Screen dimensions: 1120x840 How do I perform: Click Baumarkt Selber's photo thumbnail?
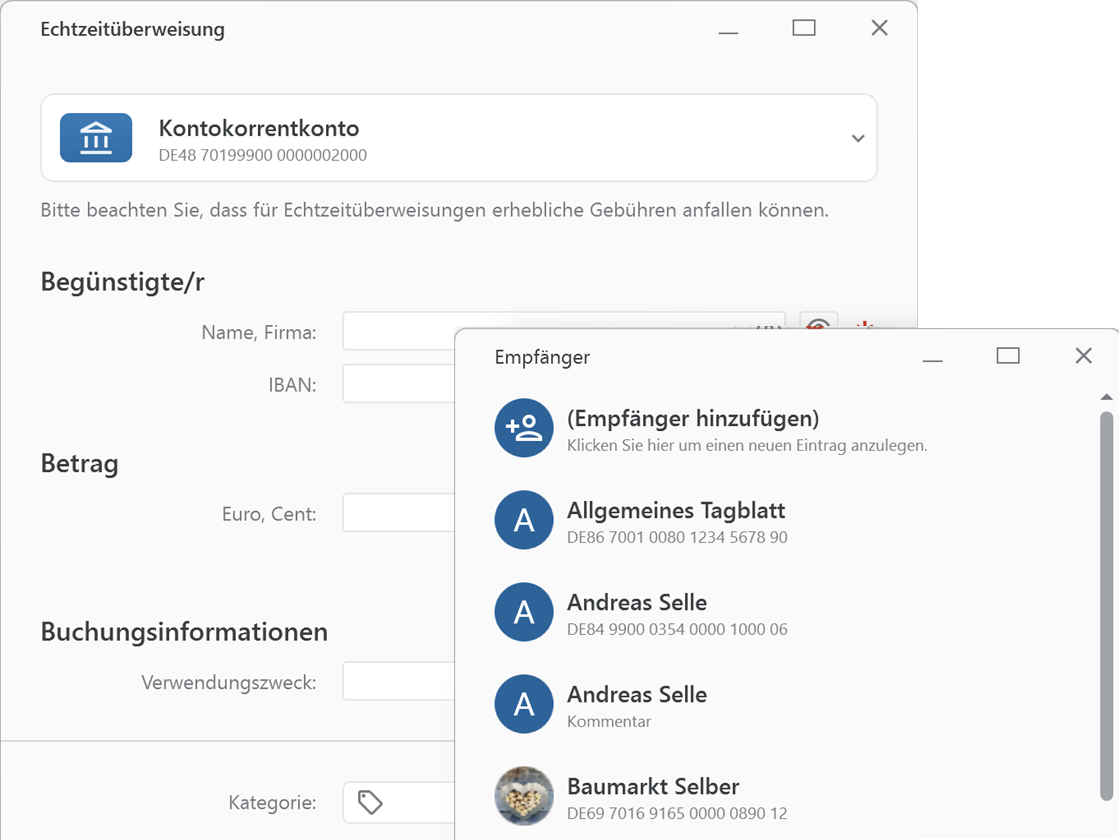coord(523,796)
